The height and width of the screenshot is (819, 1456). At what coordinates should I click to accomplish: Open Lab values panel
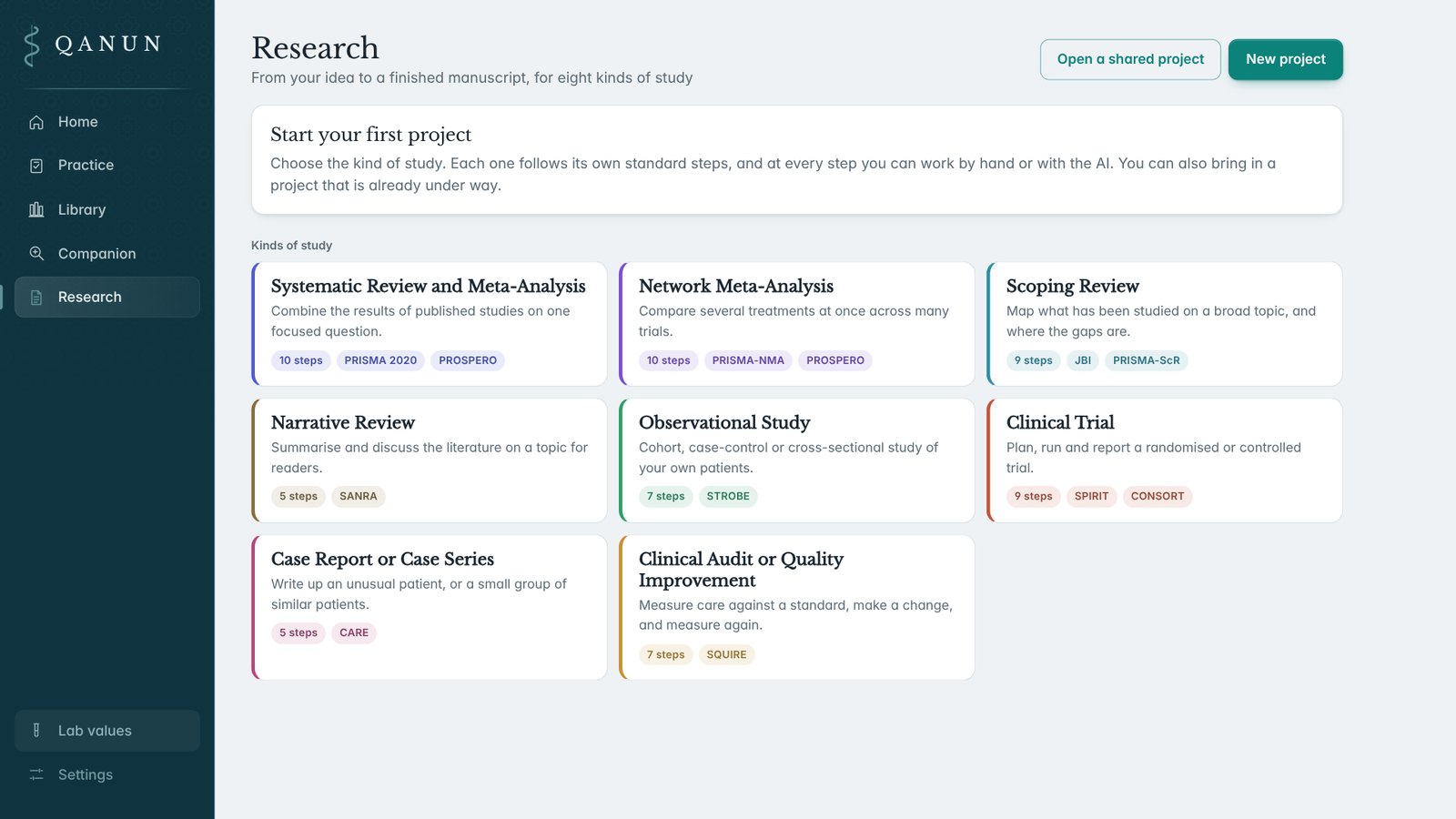[107, 731]
